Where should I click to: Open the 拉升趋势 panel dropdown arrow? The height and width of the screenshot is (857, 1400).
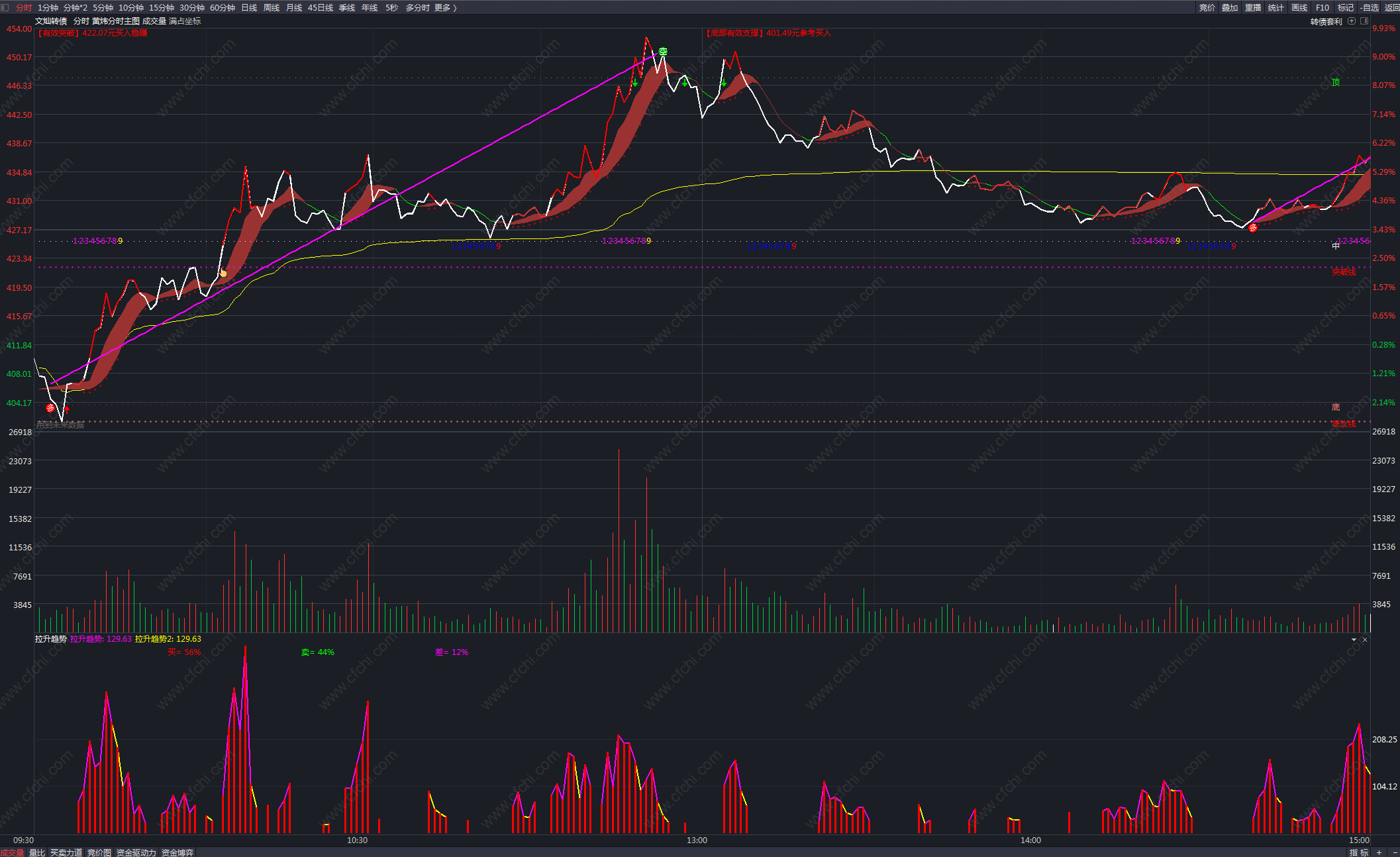point(1354,640)
